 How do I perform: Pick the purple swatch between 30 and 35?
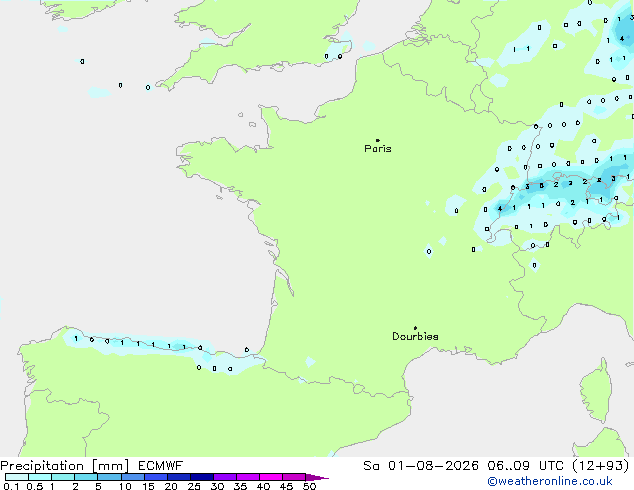[x=225, y=477]
